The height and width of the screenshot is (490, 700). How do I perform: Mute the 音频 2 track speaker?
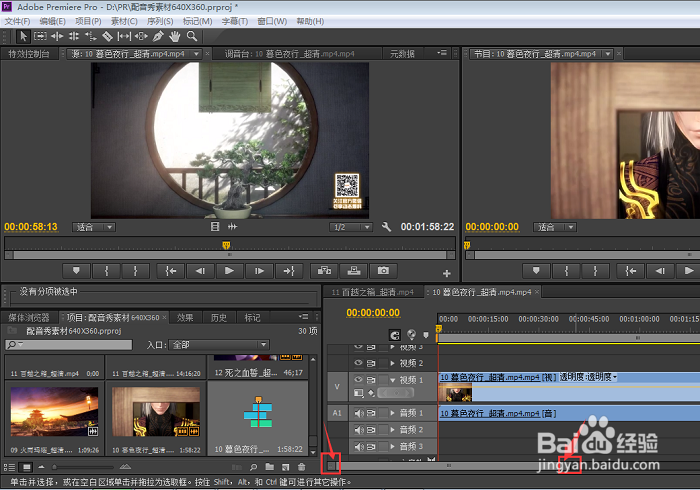pos(359,430)
